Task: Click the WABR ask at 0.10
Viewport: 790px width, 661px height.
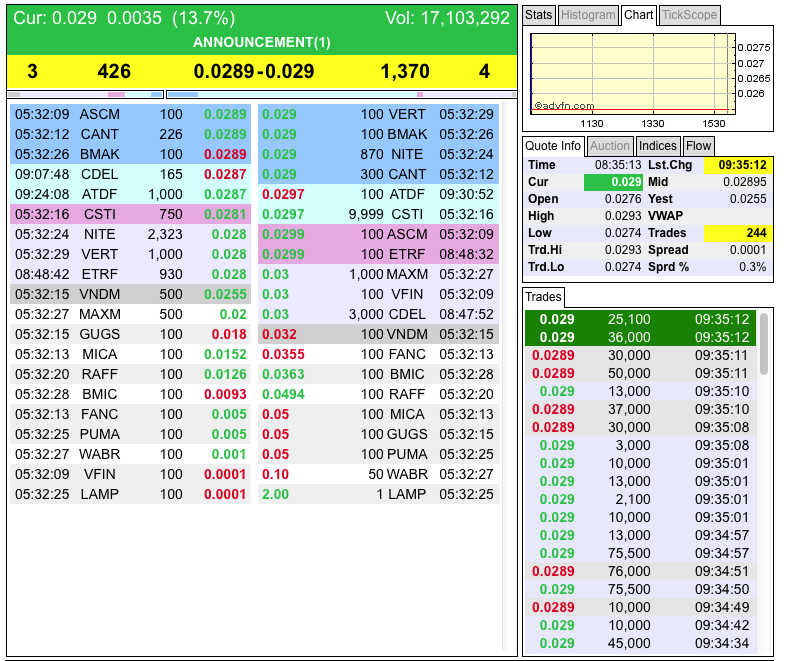Action: click(x=378, y=474)
